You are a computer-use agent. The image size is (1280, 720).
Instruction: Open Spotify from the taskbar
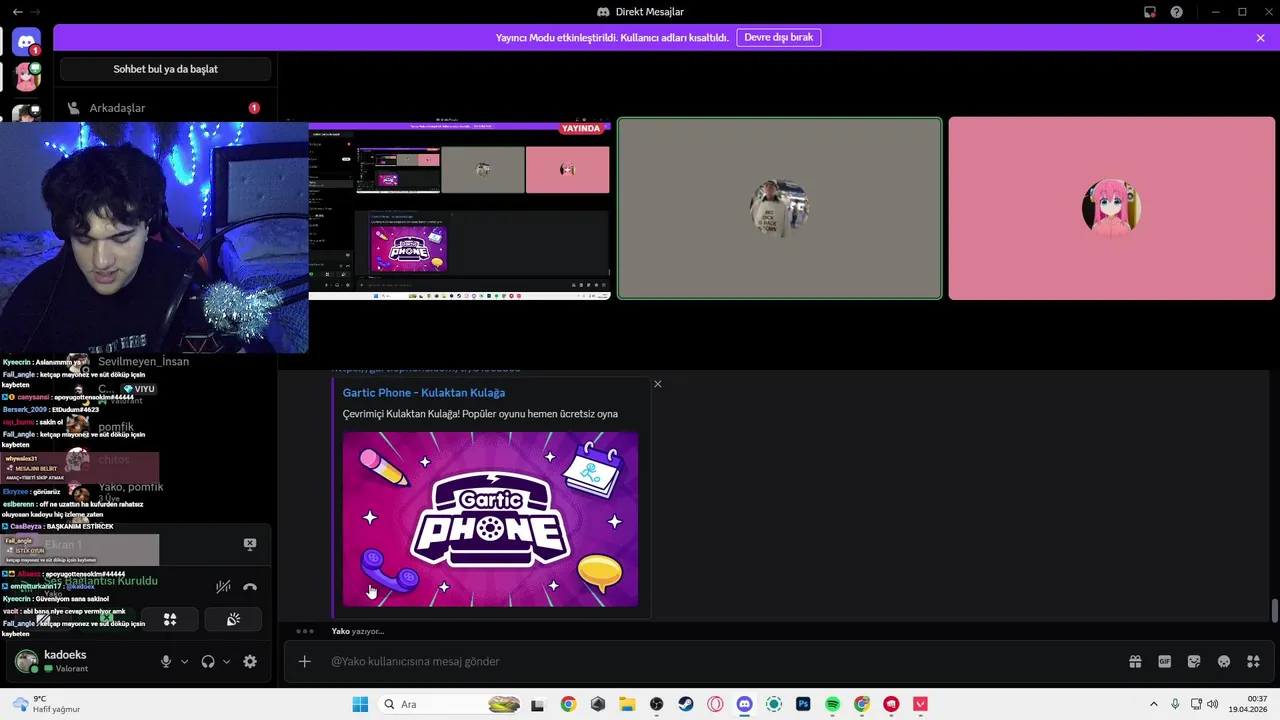833,704
